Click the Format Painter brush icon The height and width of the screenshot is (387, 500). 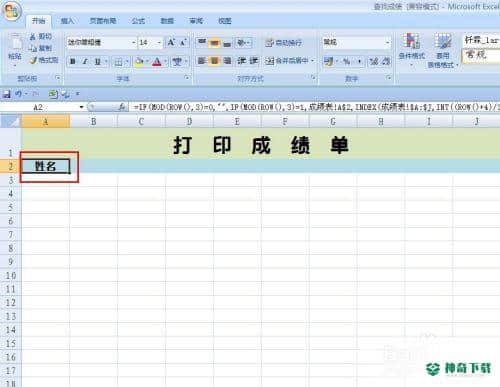(x=33, y=60)
